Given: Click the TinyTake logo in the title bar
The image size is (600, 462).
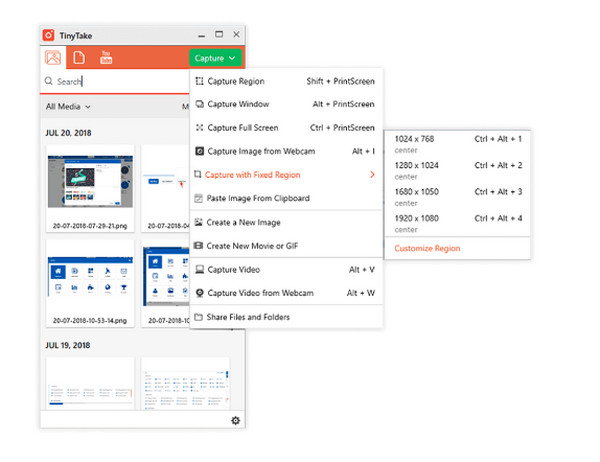Looking at the screenshot, I should 49,35.
